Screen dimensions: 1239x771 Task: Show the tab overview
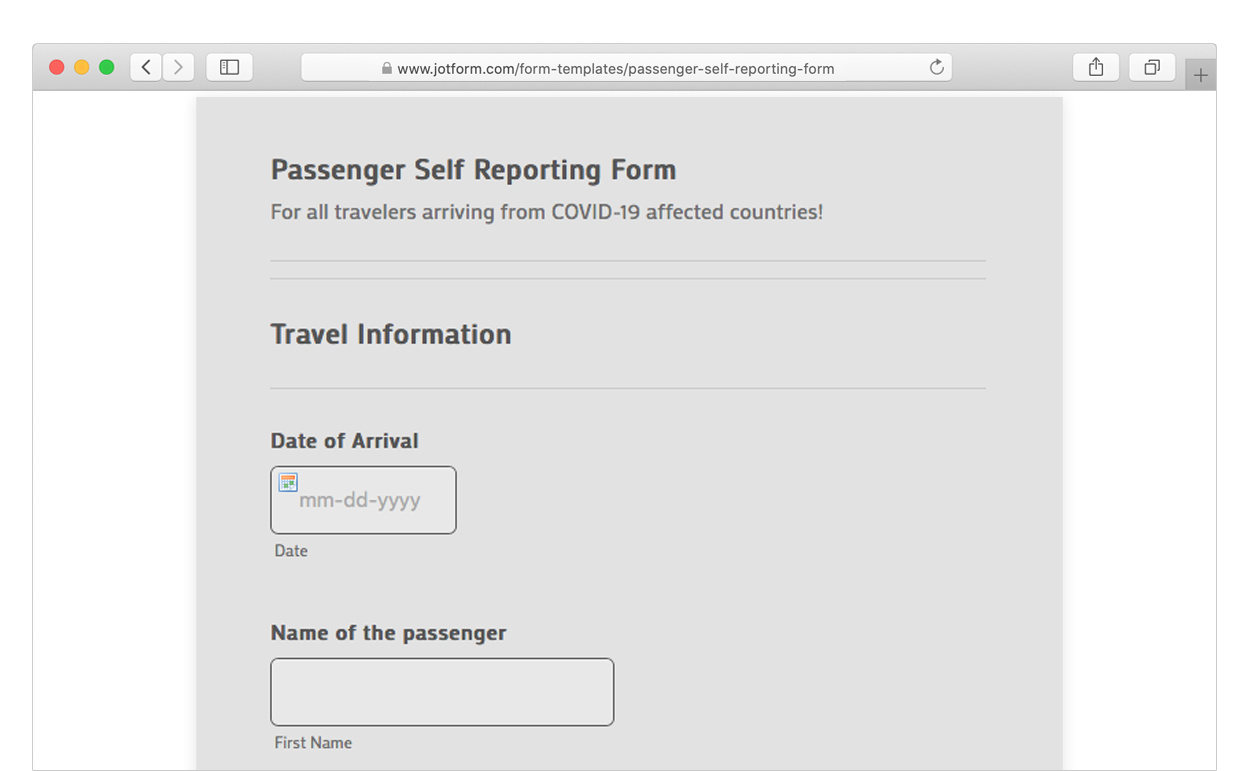(1152, 67)
